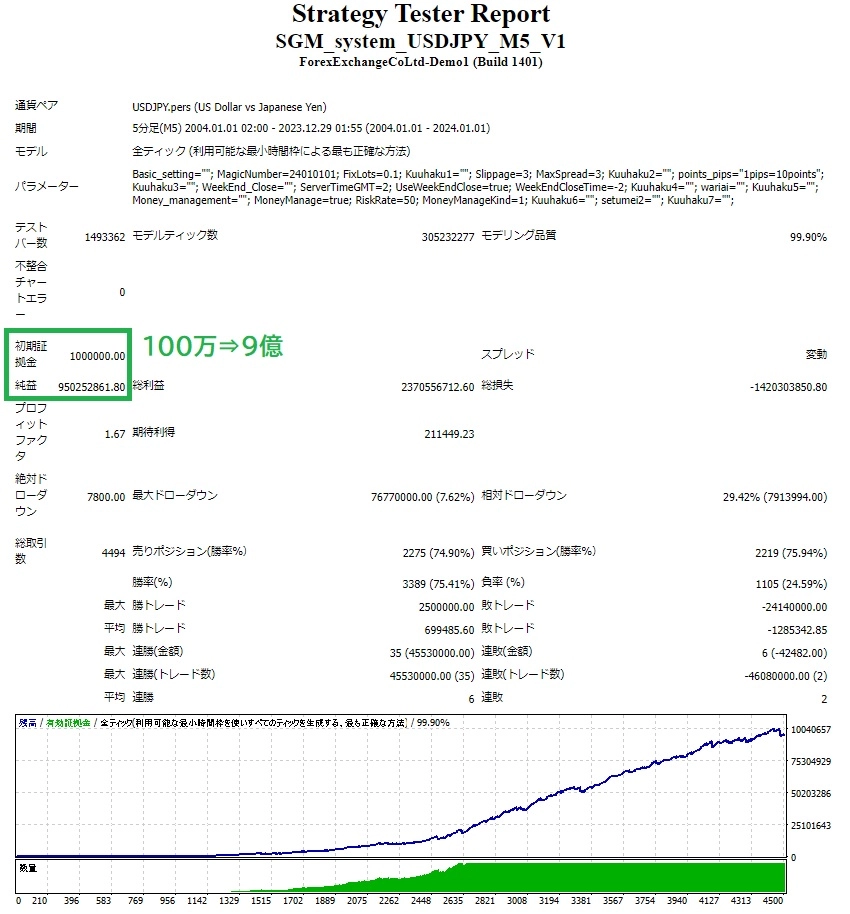Screen dimensions: 850x914
Task: Select the 5分足(M5) period value
Action: [x=311, y=128]
